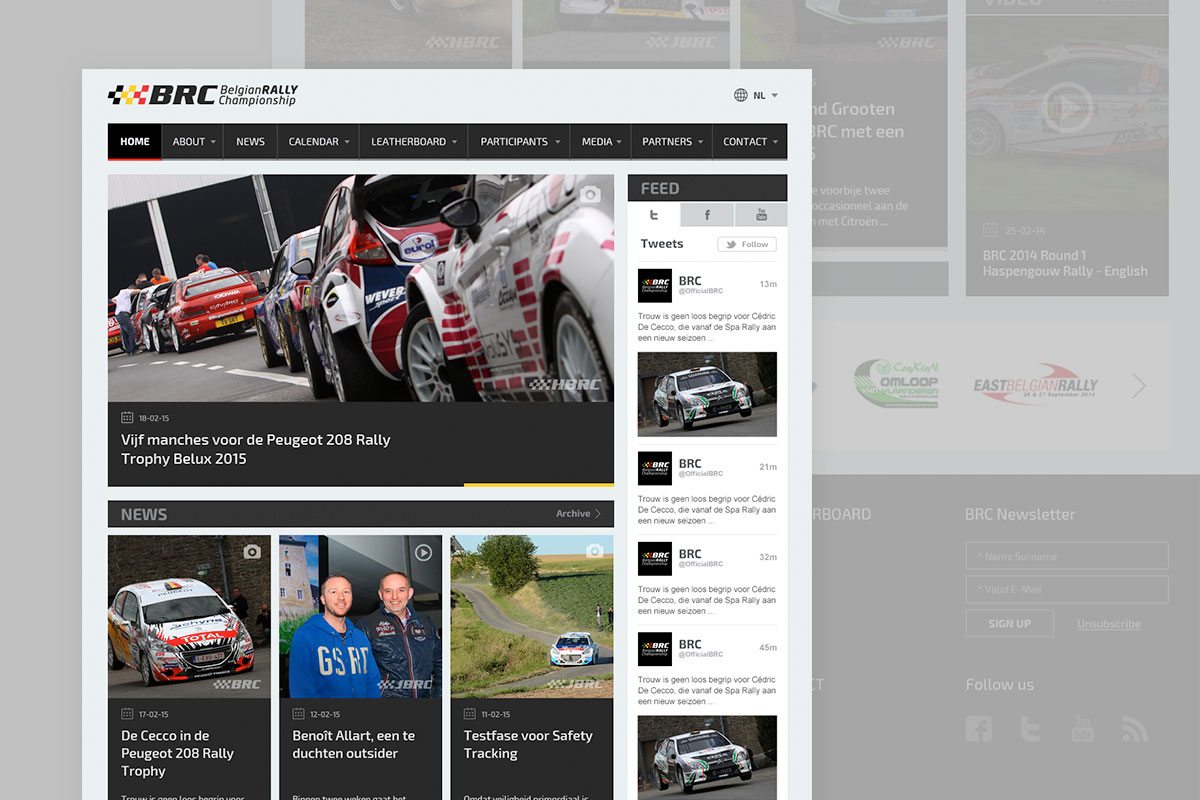Click the next arrow in partners carousel
This screenshot has width=1200, height=800.
click(1138, 386)
